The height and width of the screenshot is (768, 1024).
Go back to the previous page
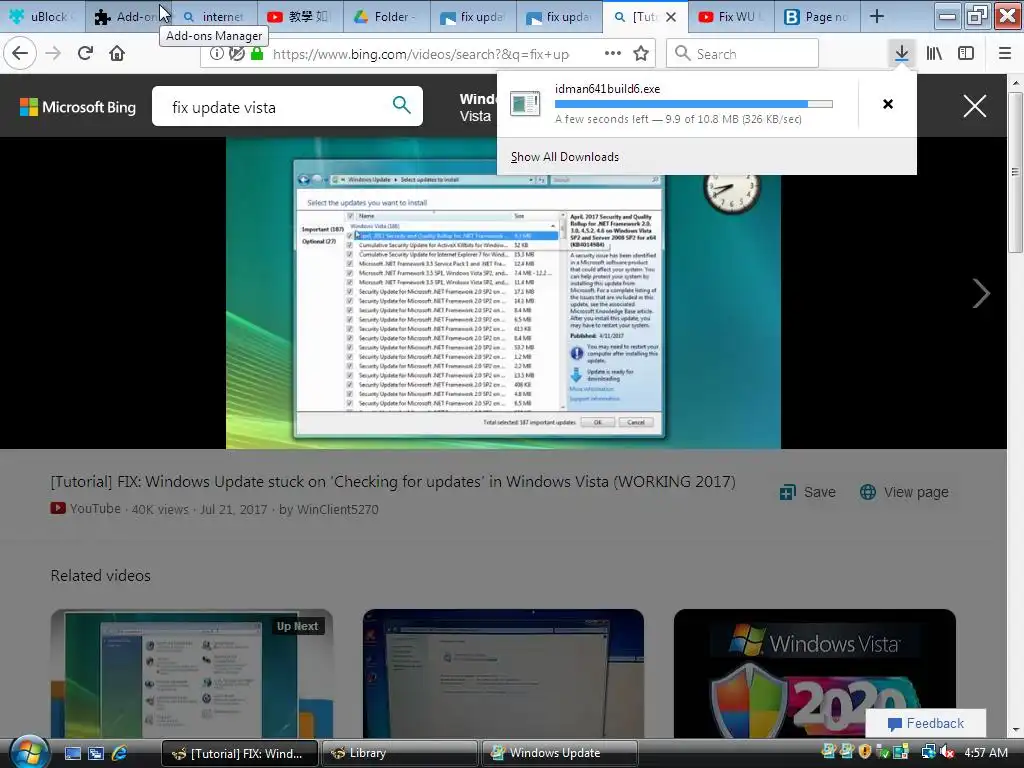[20, 54]
